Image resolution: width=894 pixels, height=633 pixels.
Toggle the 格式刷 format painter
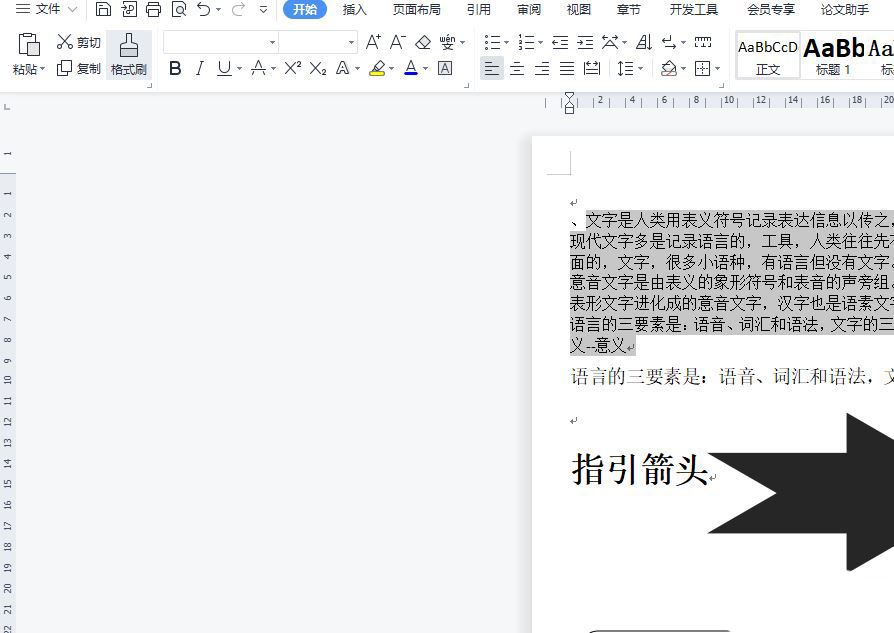(x=129, y=55)
